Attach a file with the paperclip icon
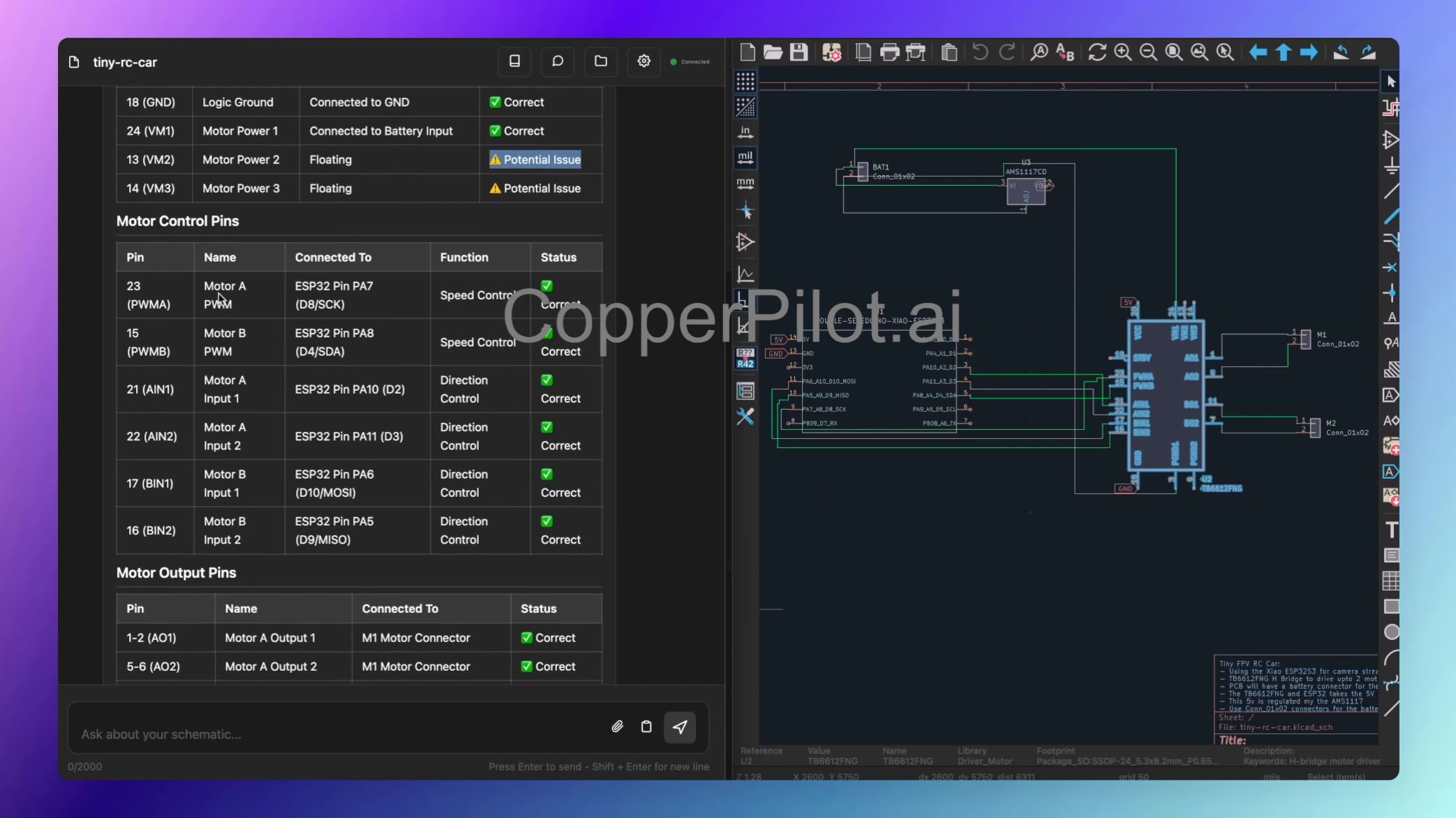The height and width of the screenshot is (818, 1456). [617, 727]
